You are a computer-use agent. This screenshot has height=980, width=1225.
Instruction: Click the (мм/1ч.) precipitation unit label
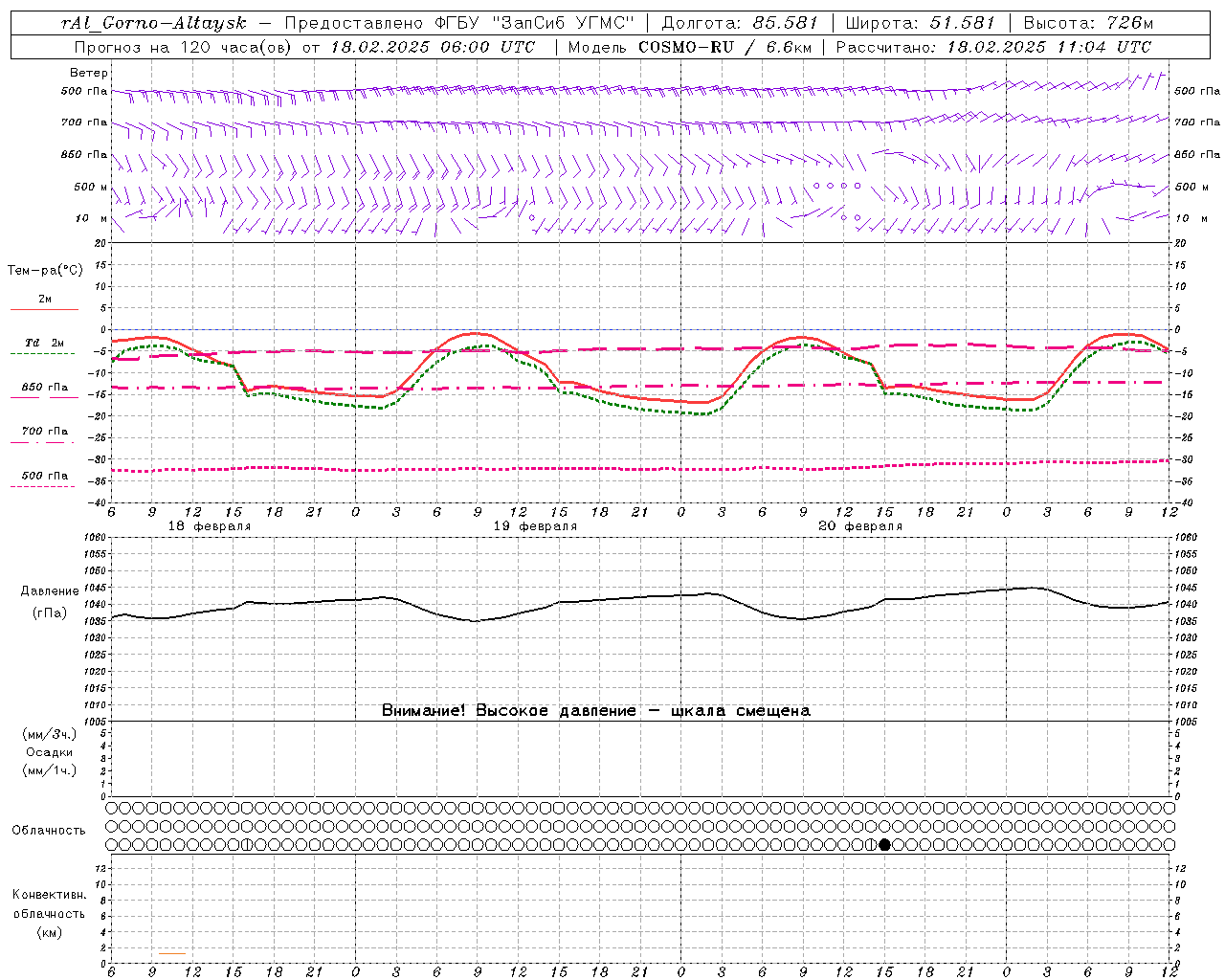point(50,770)
